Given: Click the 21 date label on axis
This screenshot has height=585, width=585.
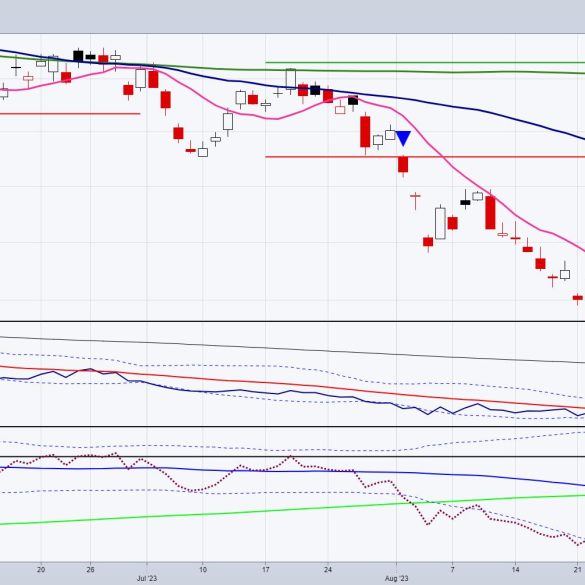Looking at the screenshot, I should point(578,570).
